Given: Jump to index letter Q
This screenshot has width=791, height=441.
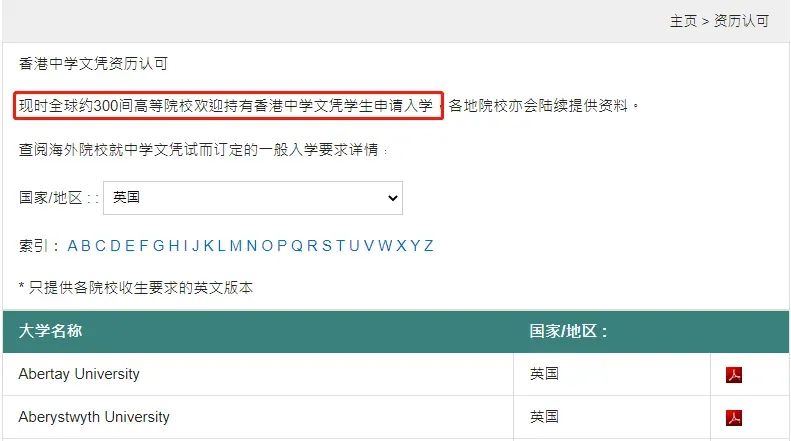Looking at the screenshot, I should coord(297,246).
